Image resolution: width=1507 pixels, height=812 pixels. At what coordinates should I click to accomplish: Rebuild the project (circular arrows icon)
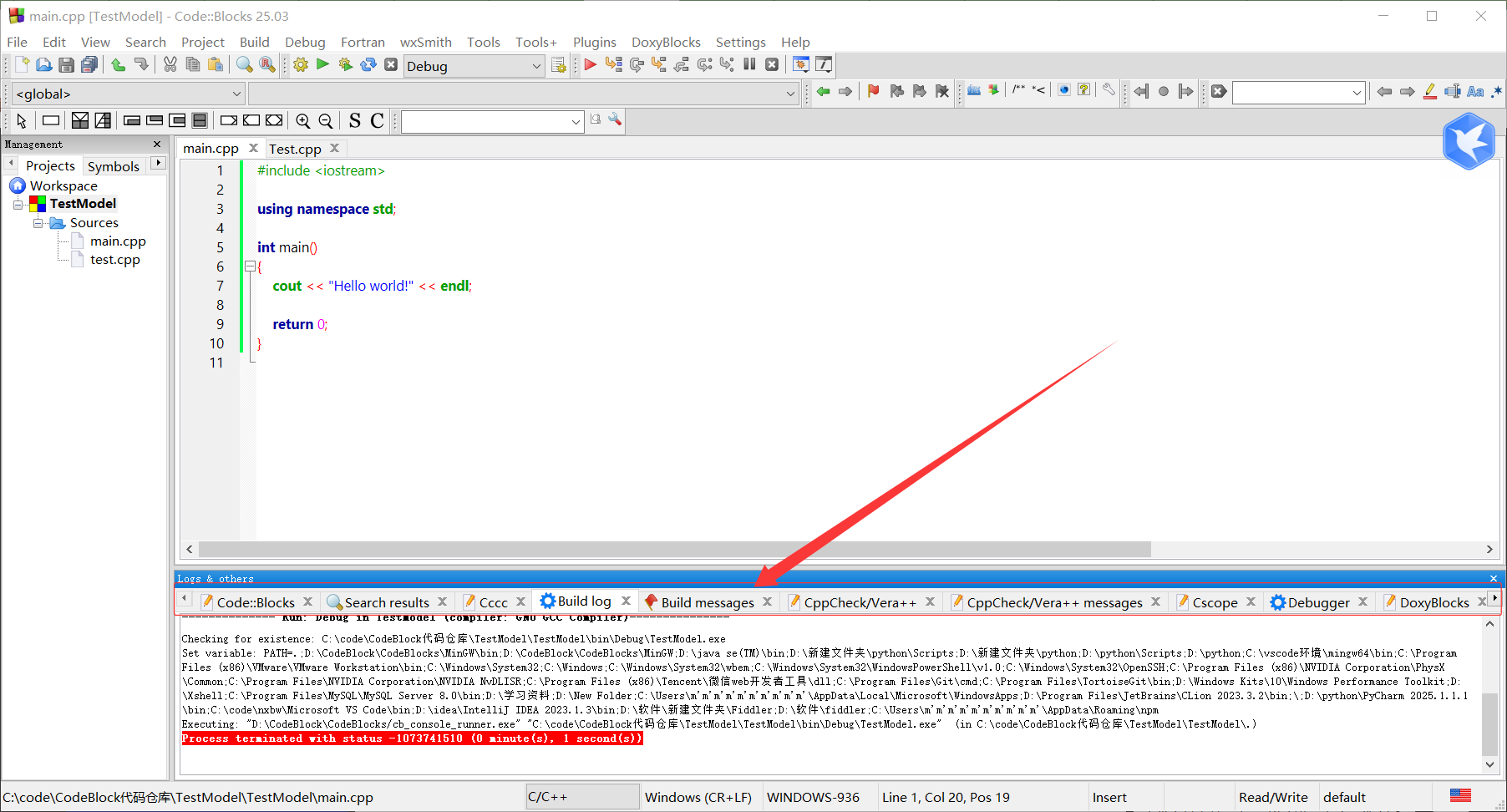[368, 64]
